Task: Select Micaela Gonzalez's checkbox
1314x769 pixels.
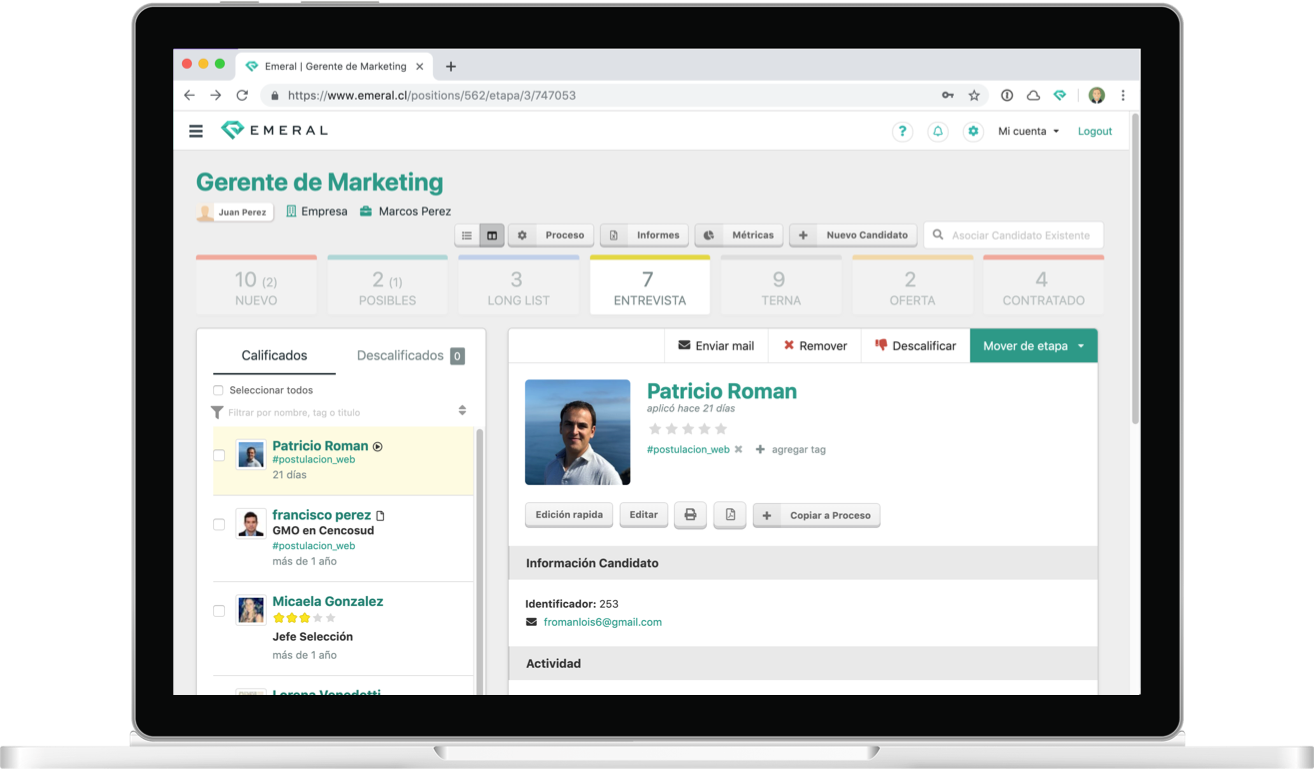Action: pos(219,611)
